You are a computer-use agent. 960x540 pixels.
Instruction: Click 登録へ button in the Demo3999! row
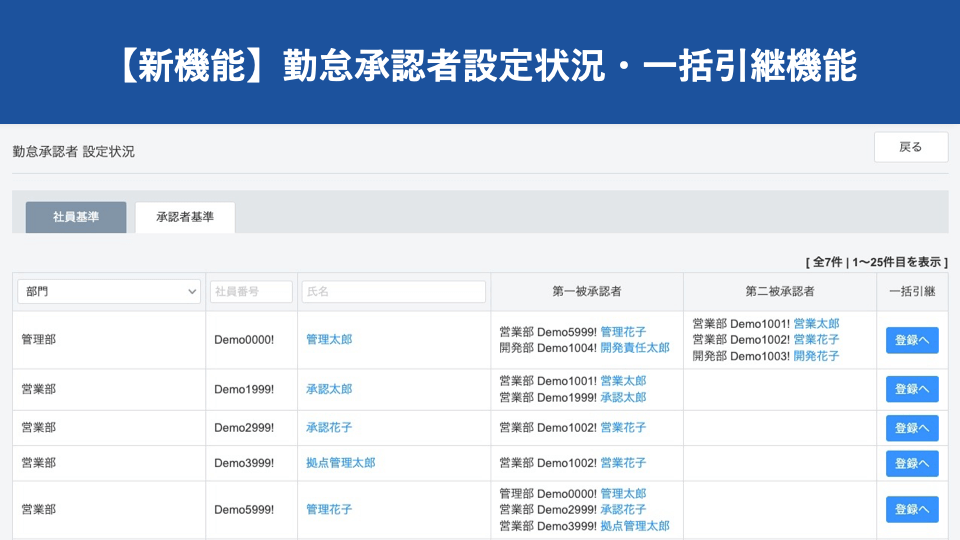(912, 463)
